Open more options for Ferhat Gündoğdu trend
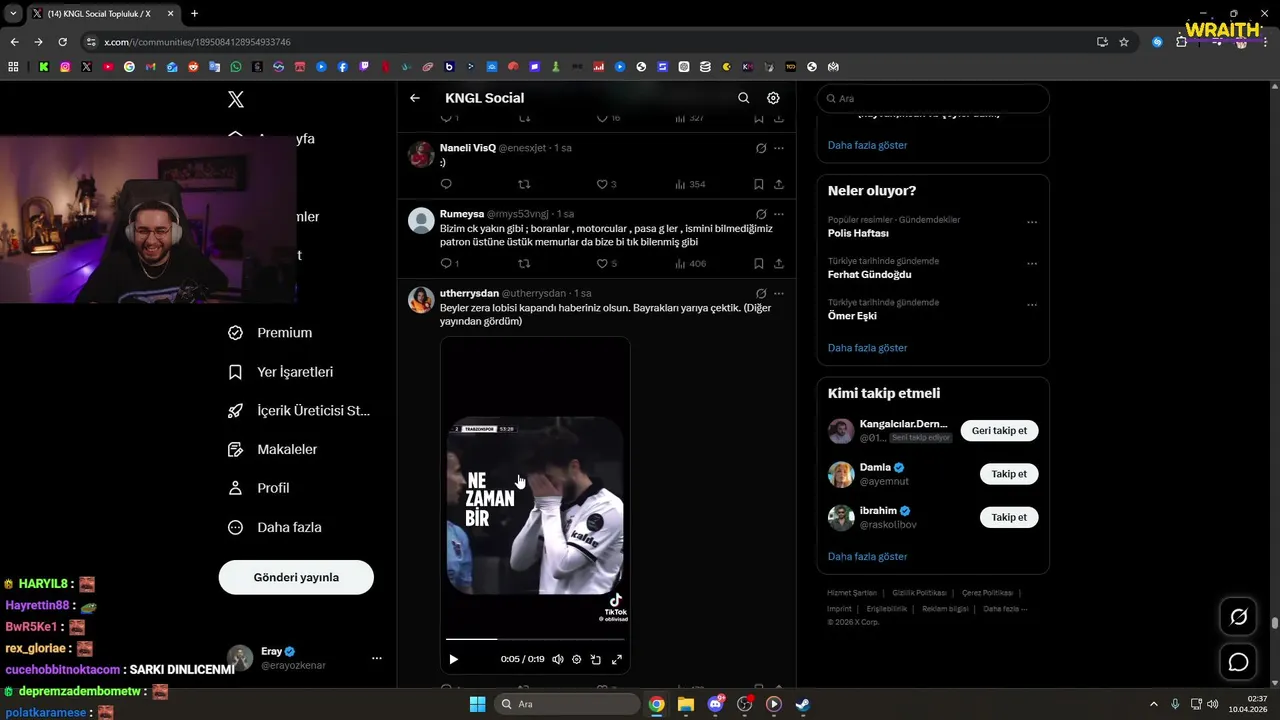This screenshot has width=1280, height=720. pyautogui.click(x=1032, y=264)
